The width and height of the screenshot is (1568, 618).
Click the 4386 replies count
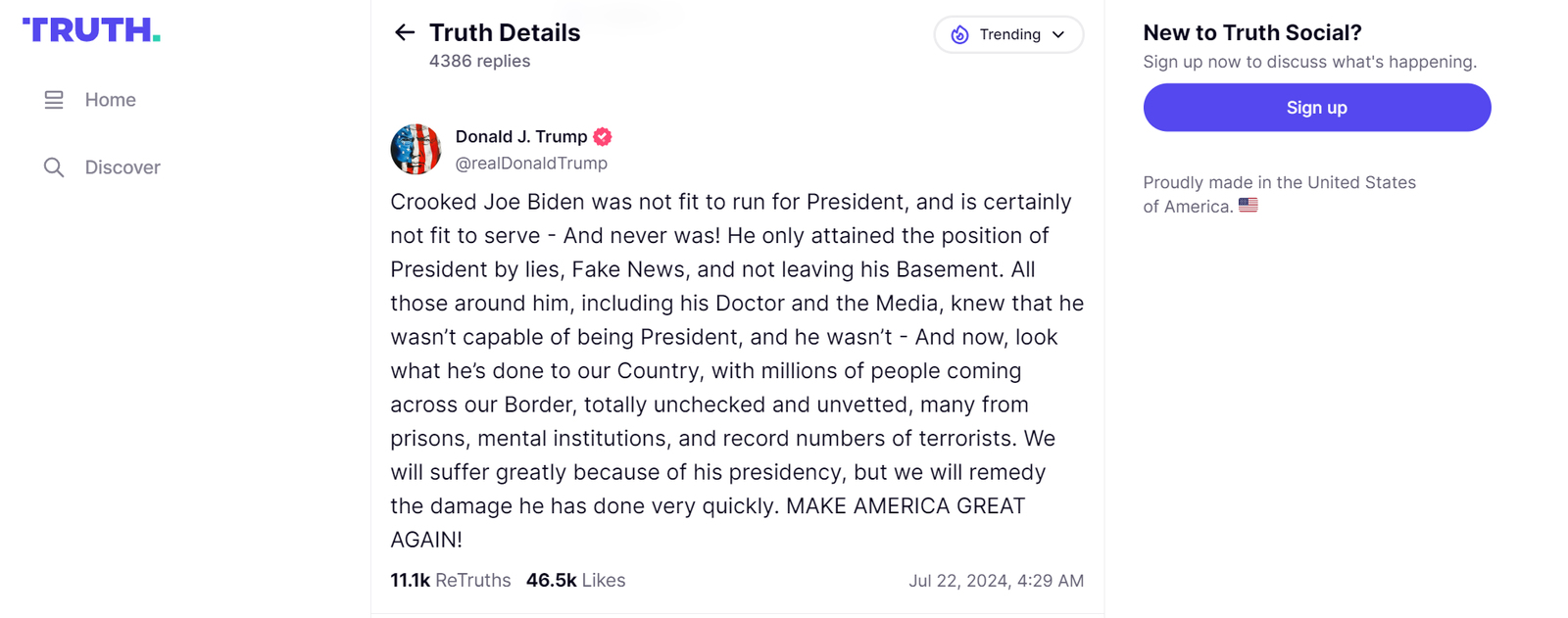coord(479,61)
